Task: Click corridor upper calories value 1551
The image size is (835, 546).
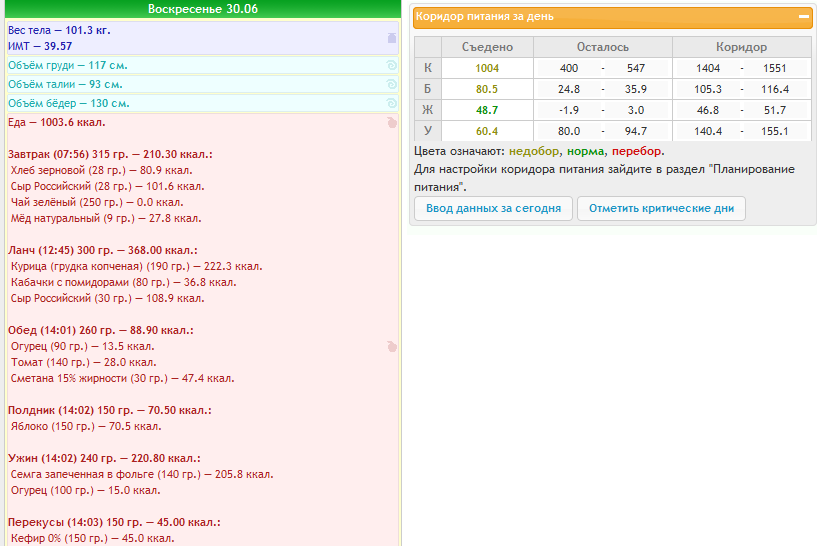Action: point(774,68)
